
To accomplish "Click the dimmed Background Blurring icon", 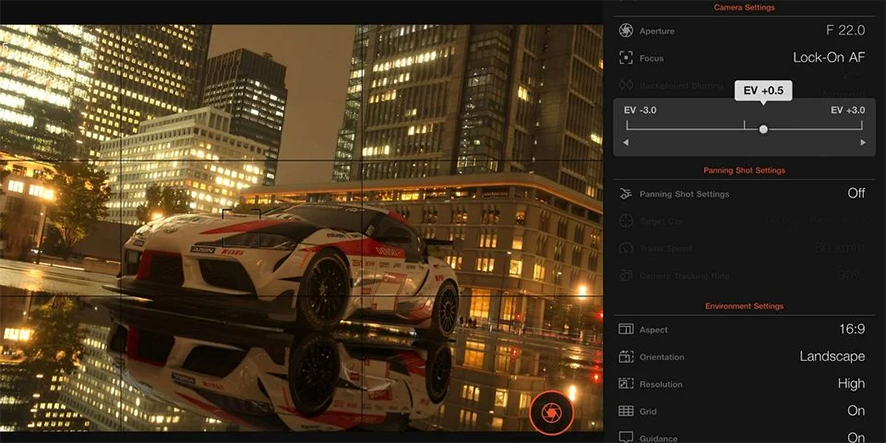I will coord(626,85).
